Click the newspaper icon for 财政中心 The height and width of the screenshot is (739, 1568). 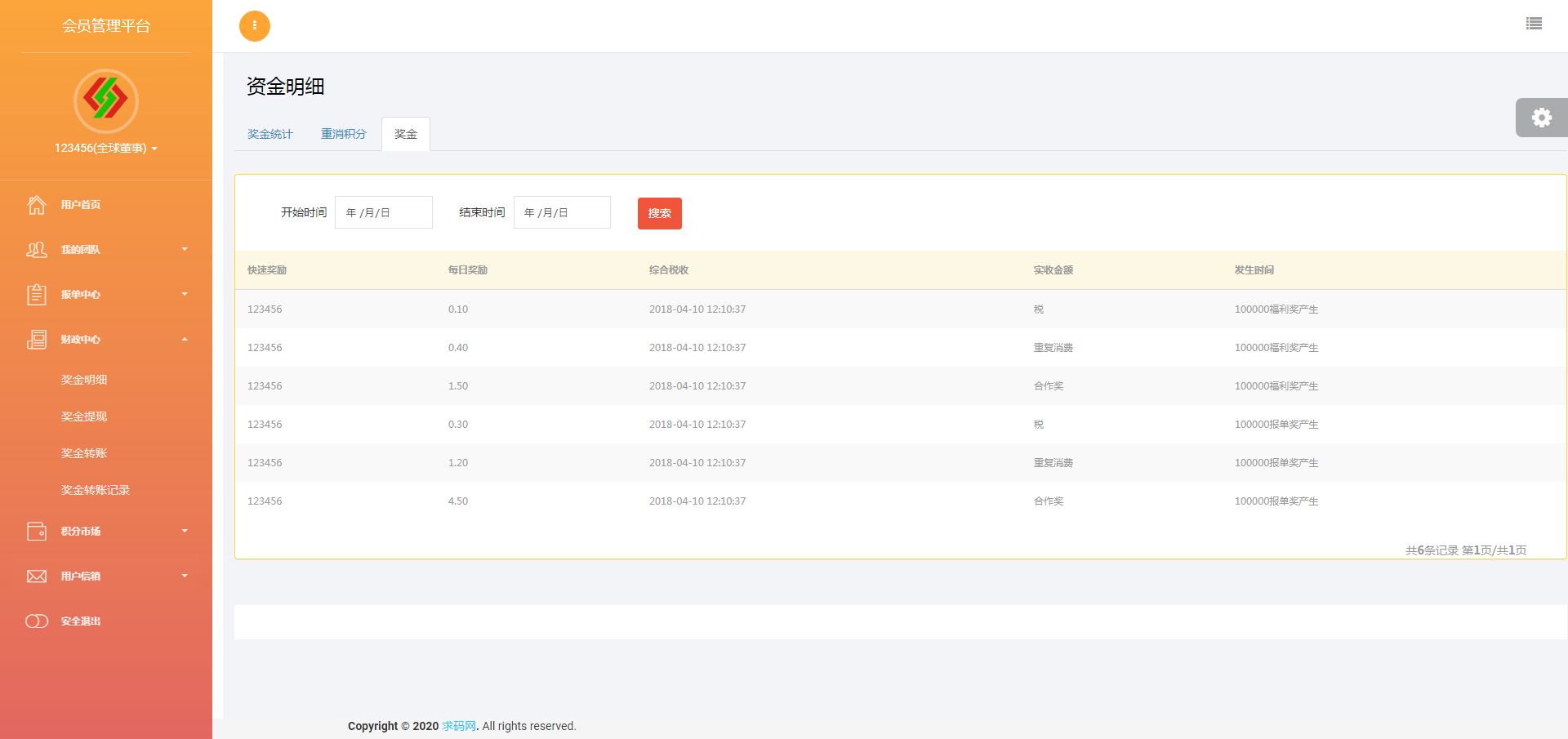click(37, 340)
